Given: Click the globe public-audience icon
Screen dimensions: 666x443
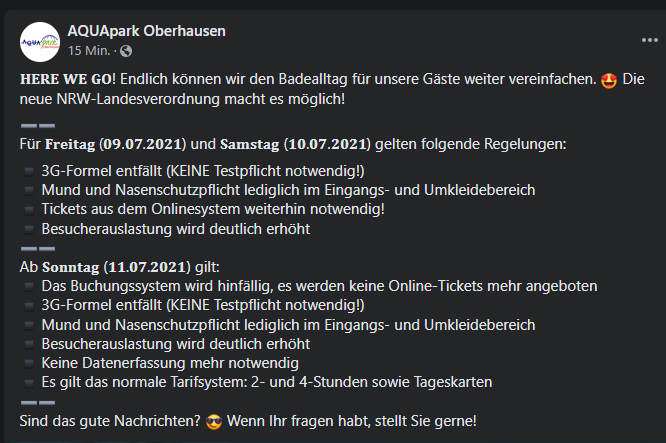Looking at the screenshot, I should (125, 50).
